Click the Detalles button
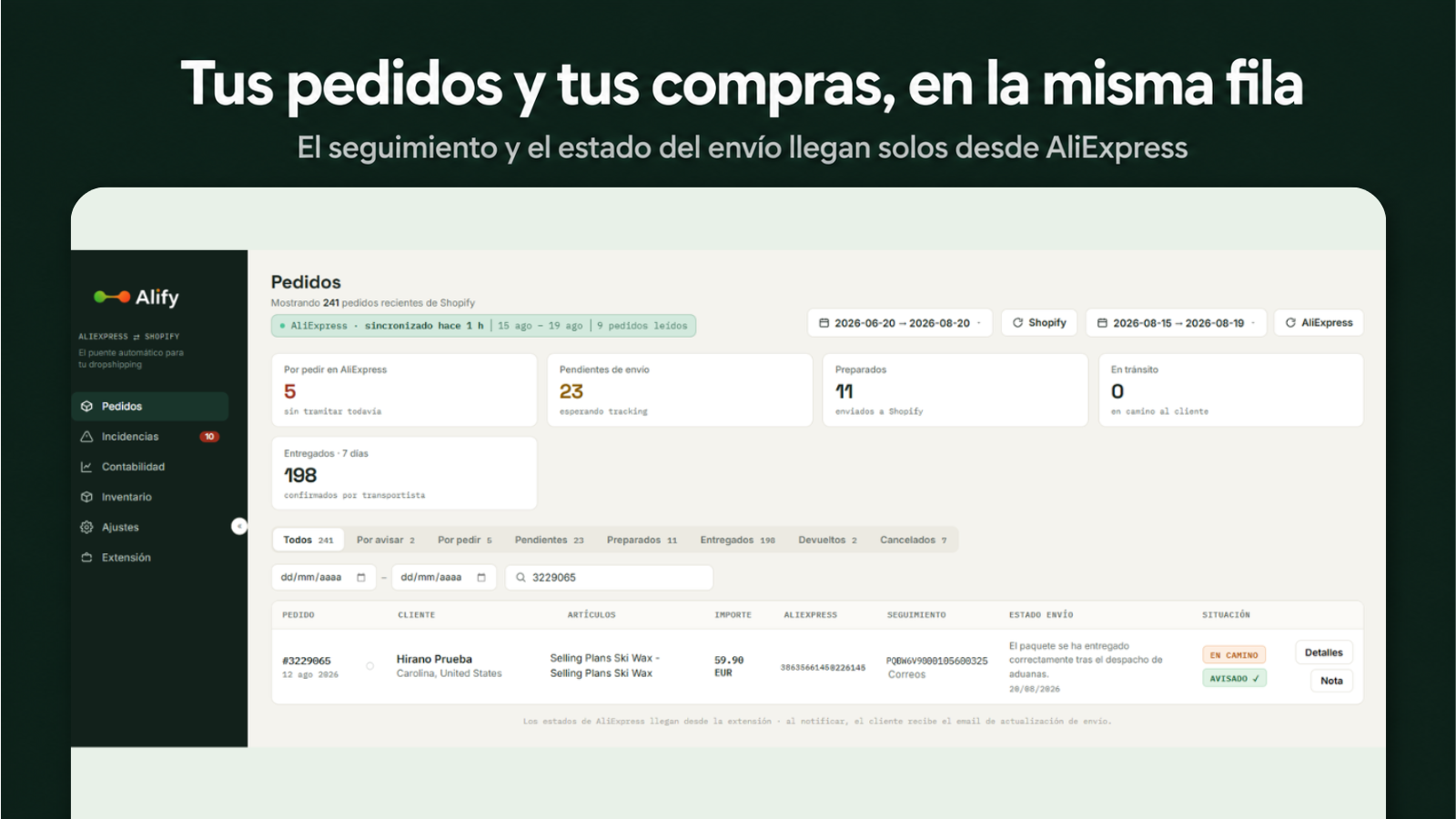Viewport: 1456px width, 819px height. click(1323, 652)
